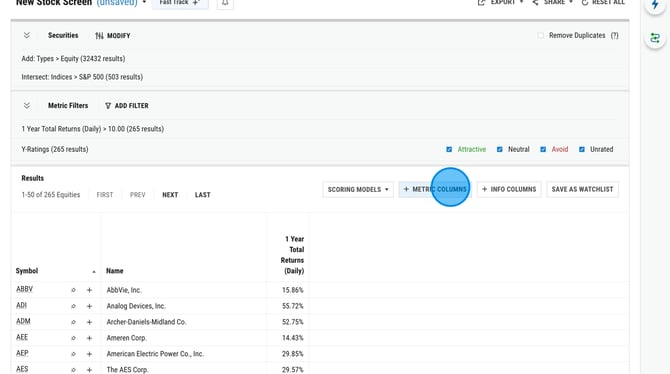The width and height of the screenshot is (670, 374).
Task: Click Reset All
Action: [x=603, y=3]
